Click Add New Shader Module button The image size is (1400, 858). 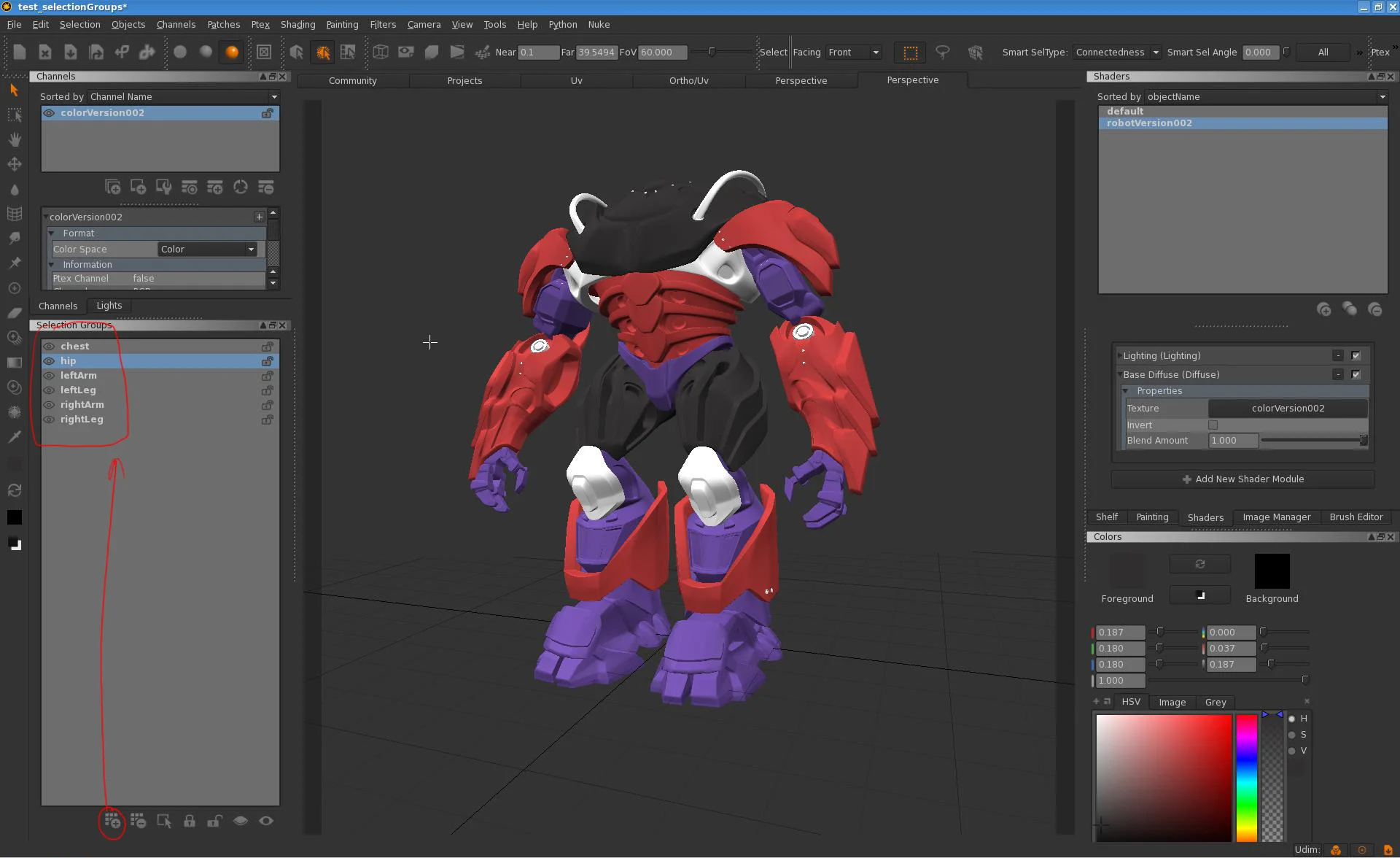1242,479
